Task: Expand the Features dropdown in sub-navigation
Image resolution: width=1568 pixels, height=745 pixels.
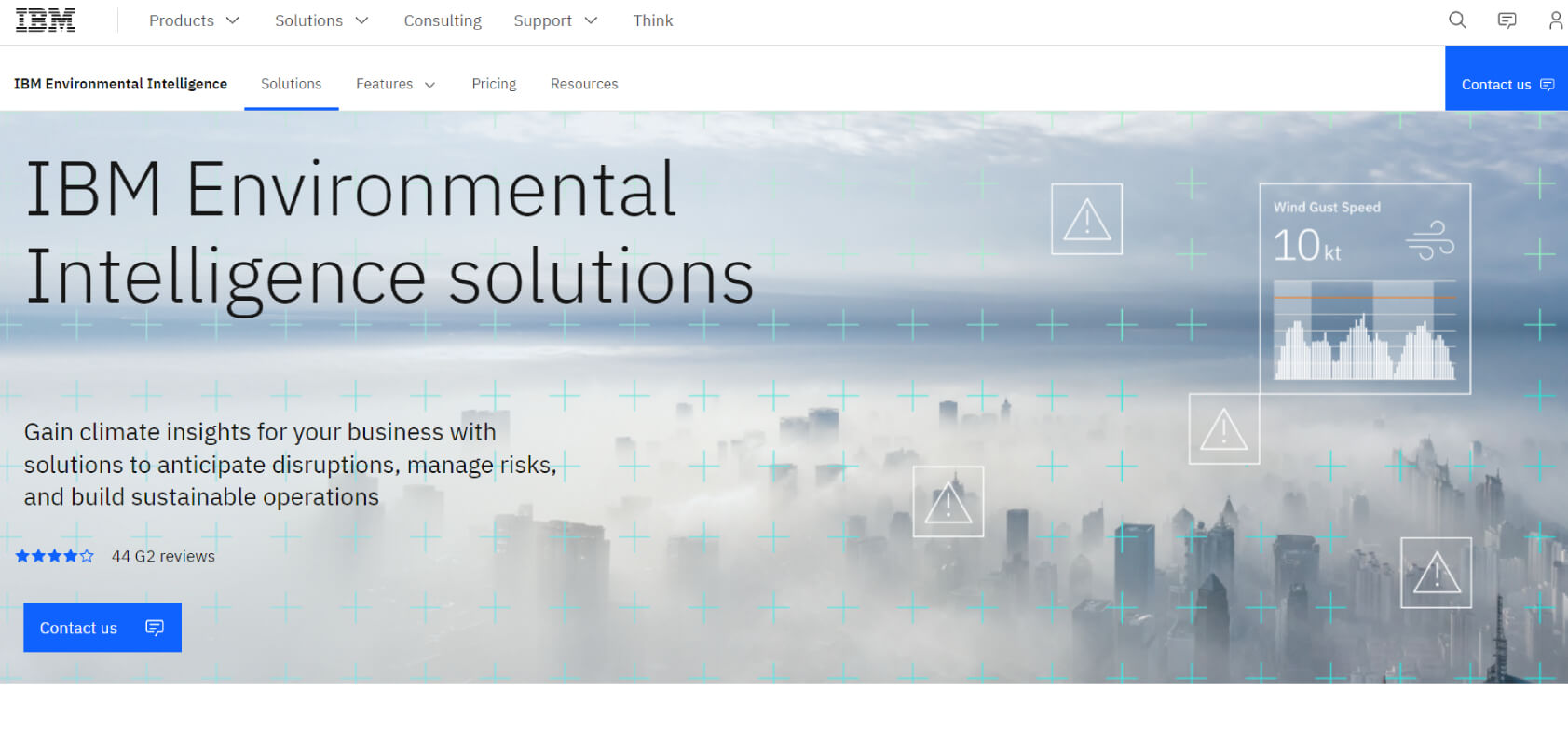Action: tap(395, 84)
